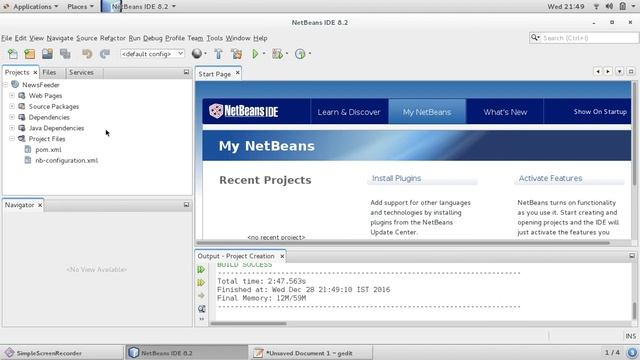Open the Learn & Discover tab
The height and width of the screenshot is (360, 640).
coord(349,112)
